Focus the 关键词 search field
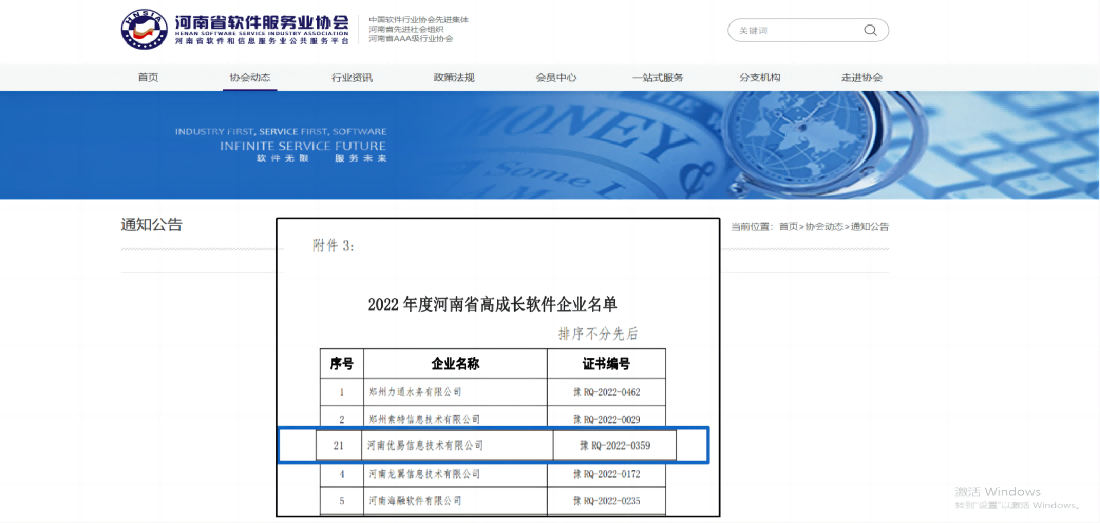The width and height of the screenshot is (1100, 523). (807, 30)
